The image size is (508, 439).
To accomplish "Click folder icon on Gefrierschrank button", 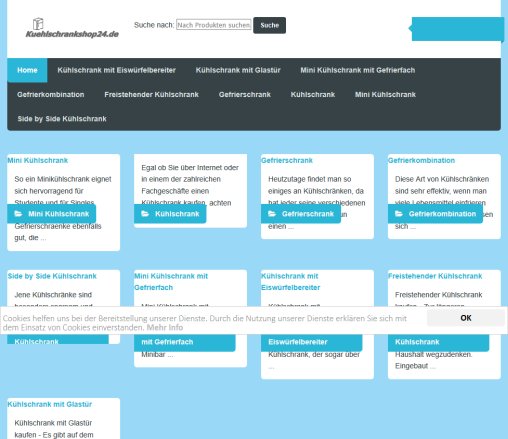I will [272, 214].
